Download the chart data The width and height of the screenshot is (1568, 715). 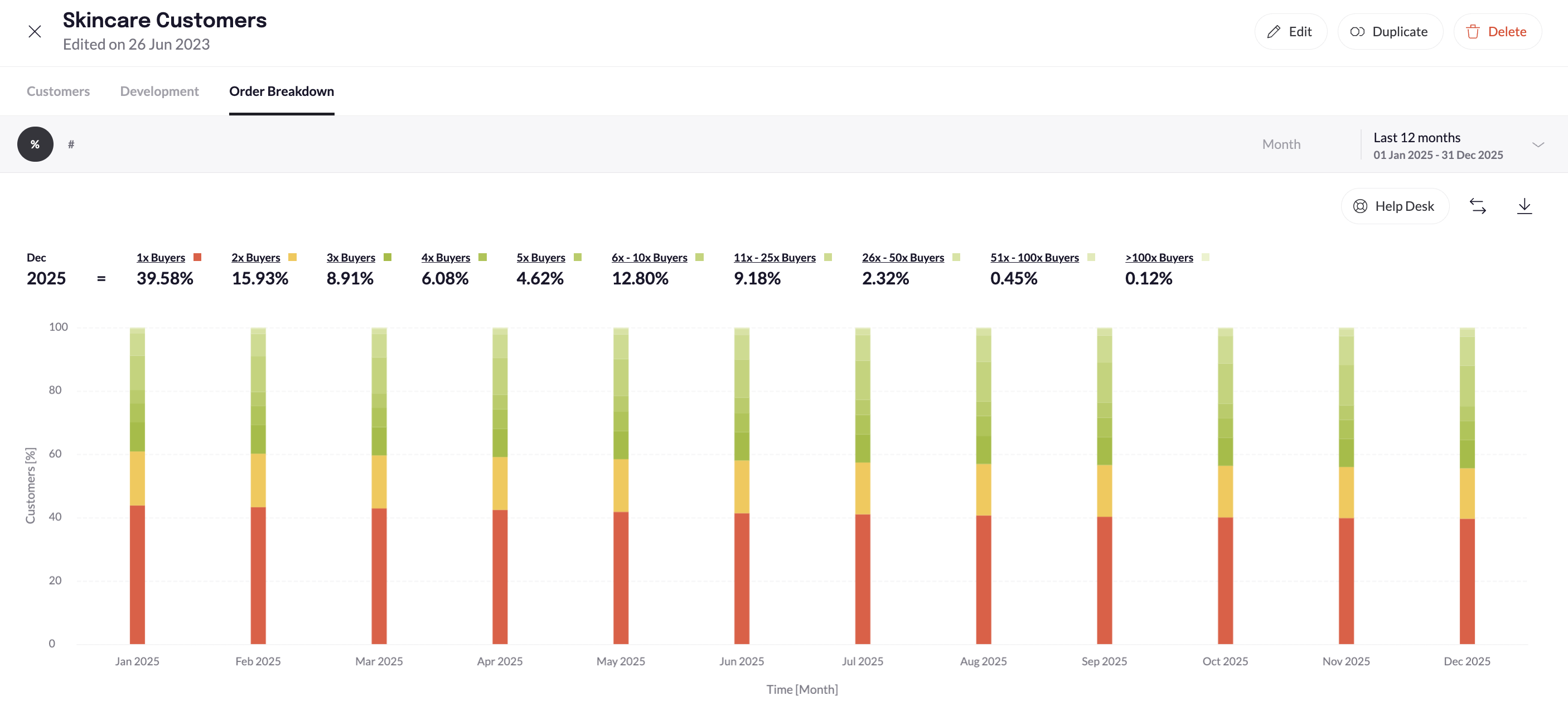tap(1524, 206)
